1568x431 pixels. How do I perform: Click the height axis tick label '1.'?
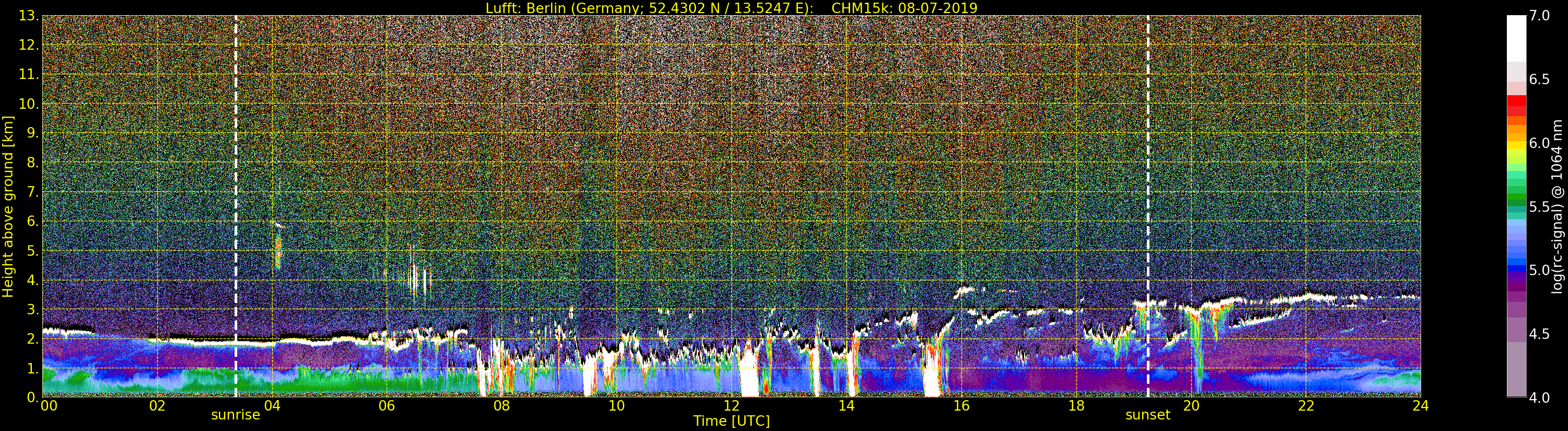[32, 368]
